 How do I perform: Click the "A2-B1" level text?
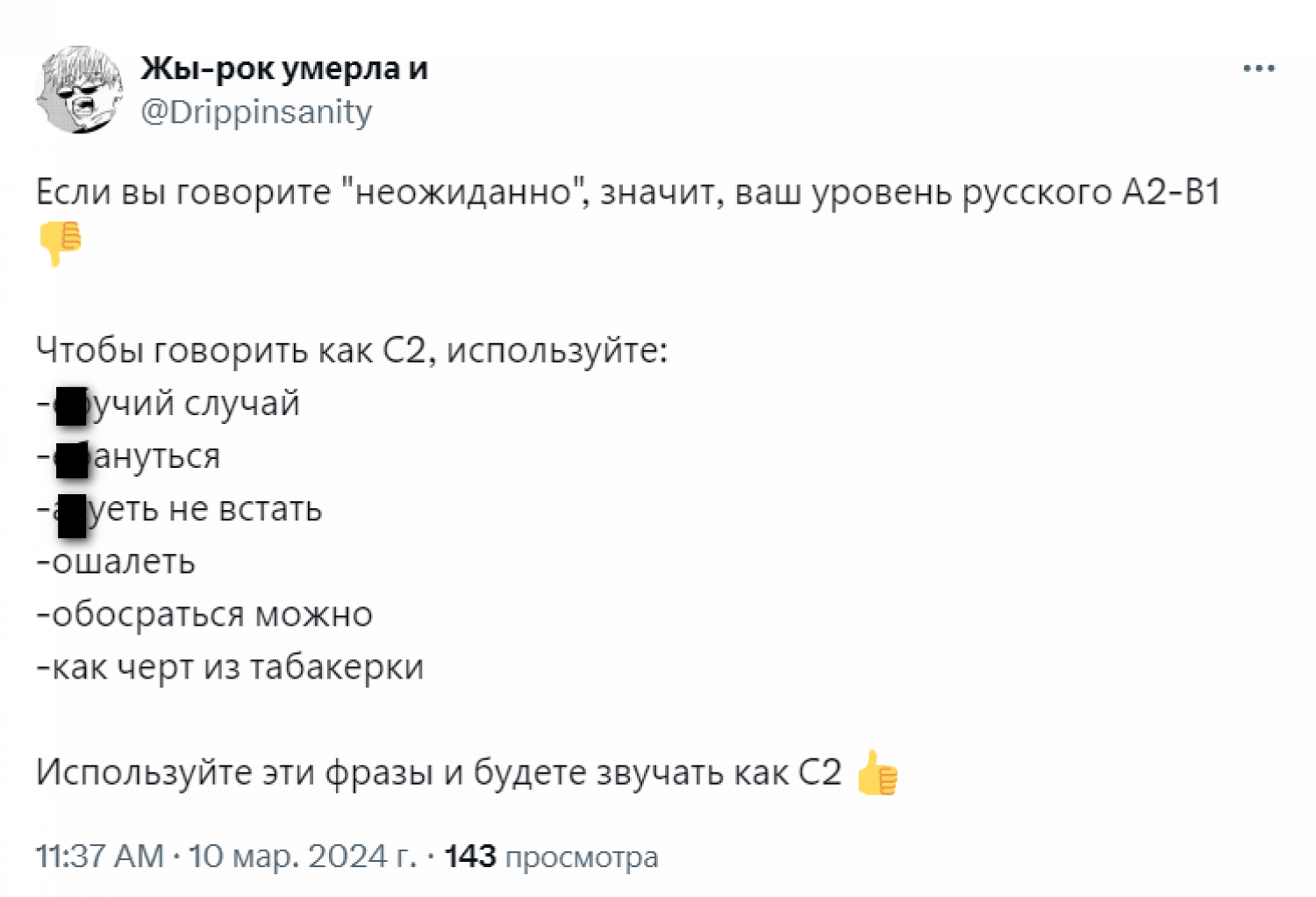point(1171,192)
